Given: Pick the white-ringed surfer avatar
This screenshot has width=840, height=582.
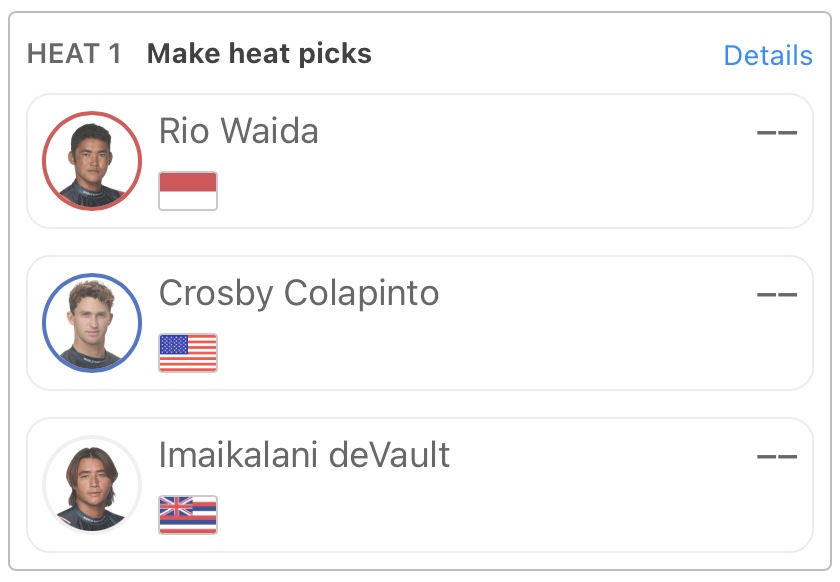Looking at the screenshot, I should tap(92, 485).
